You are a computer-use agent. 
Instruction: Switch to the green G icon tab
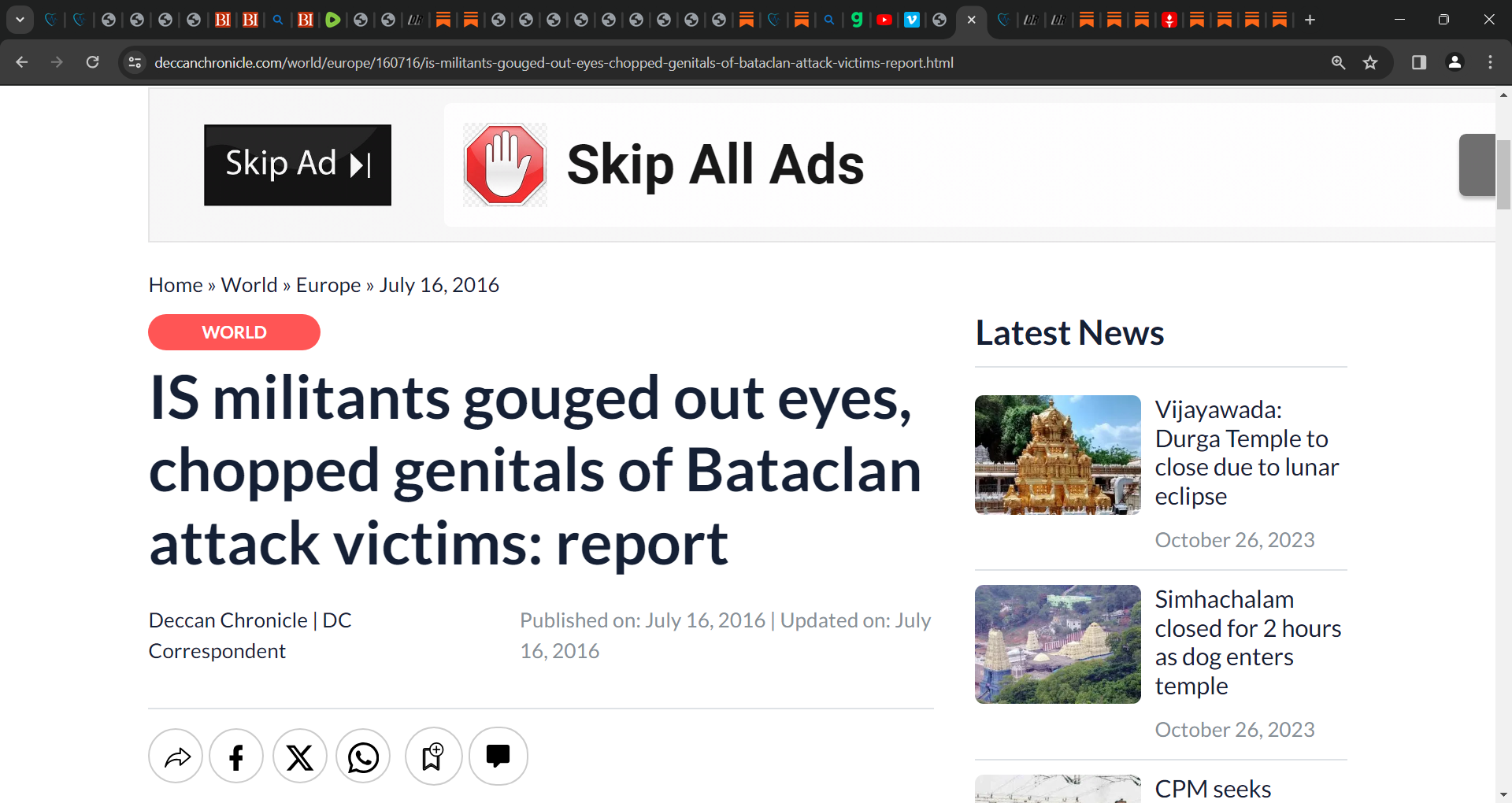[x=857, y=20]
